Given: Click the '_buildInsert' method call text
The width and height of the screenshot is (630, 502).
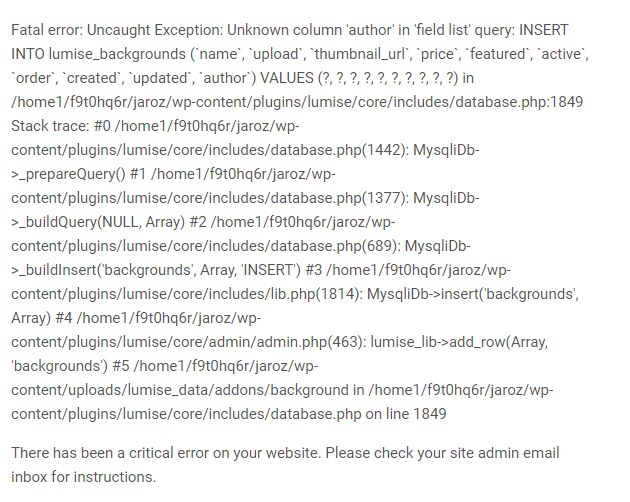Looking at the screenshot, I should coord(57,270).
